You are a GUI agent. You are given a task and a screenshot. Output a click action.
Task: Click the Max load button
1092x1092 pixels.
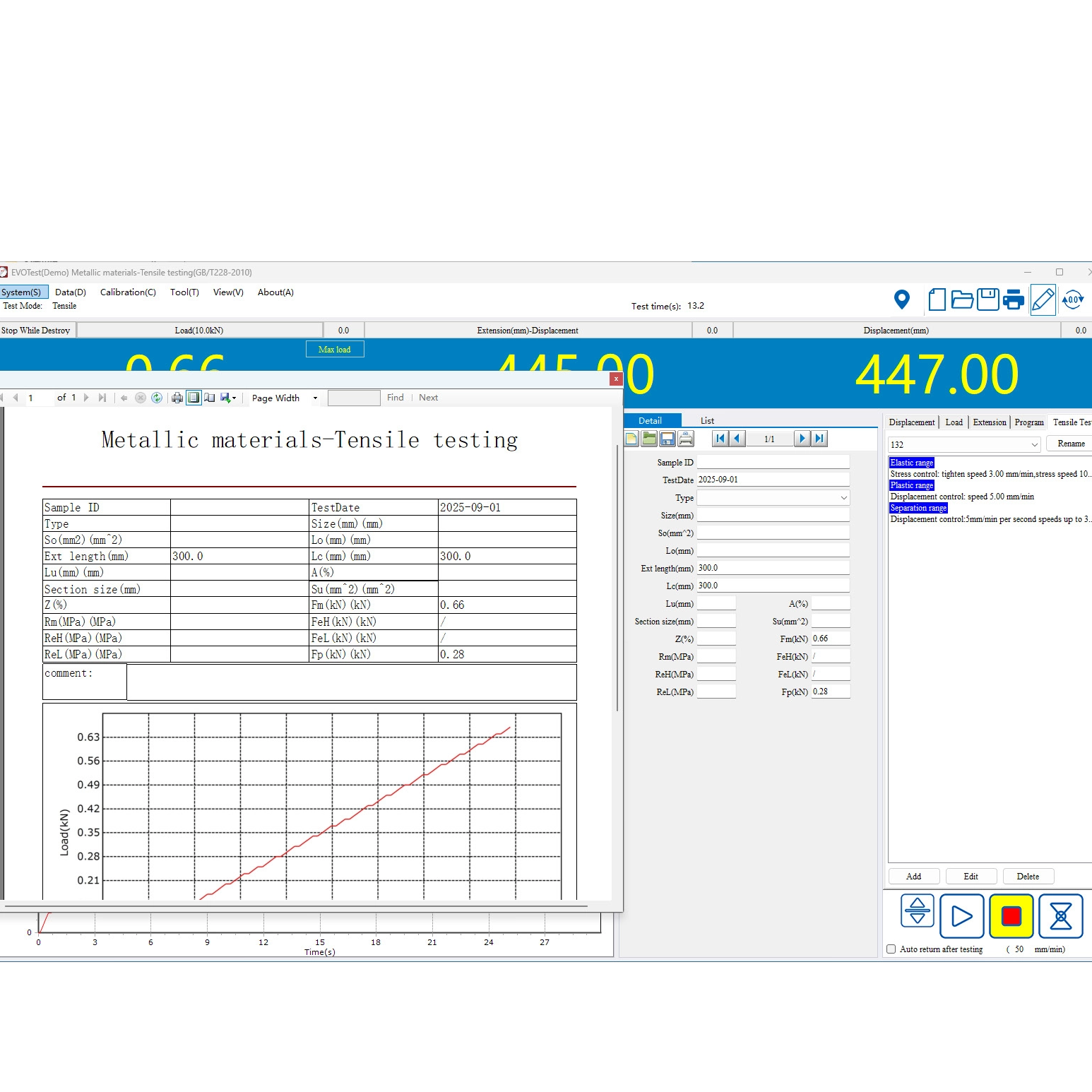pos(334,350)
